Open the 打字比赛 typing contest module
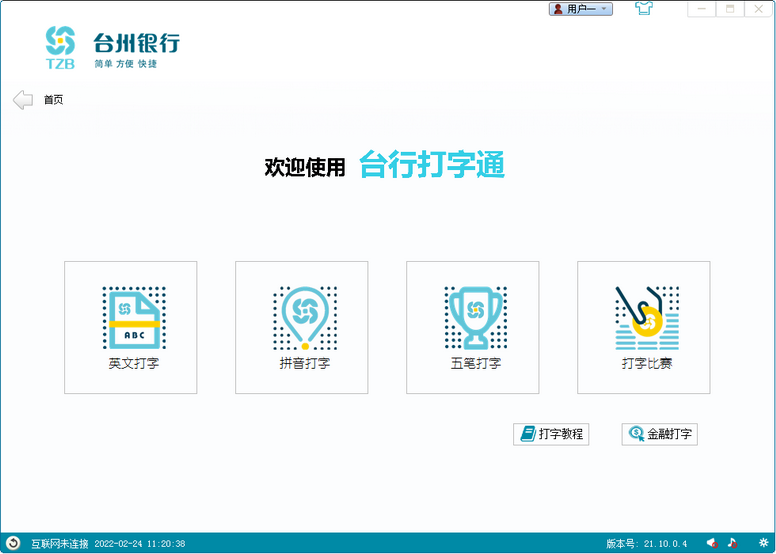 tap(643, 327)
